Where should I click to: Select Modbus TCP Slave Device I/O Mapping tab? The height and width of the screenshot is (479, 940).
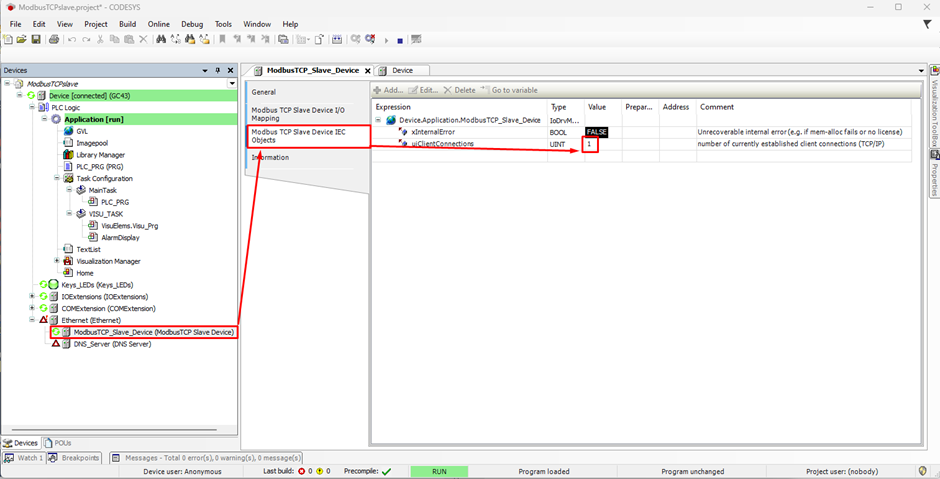click(x=298, y=114)
